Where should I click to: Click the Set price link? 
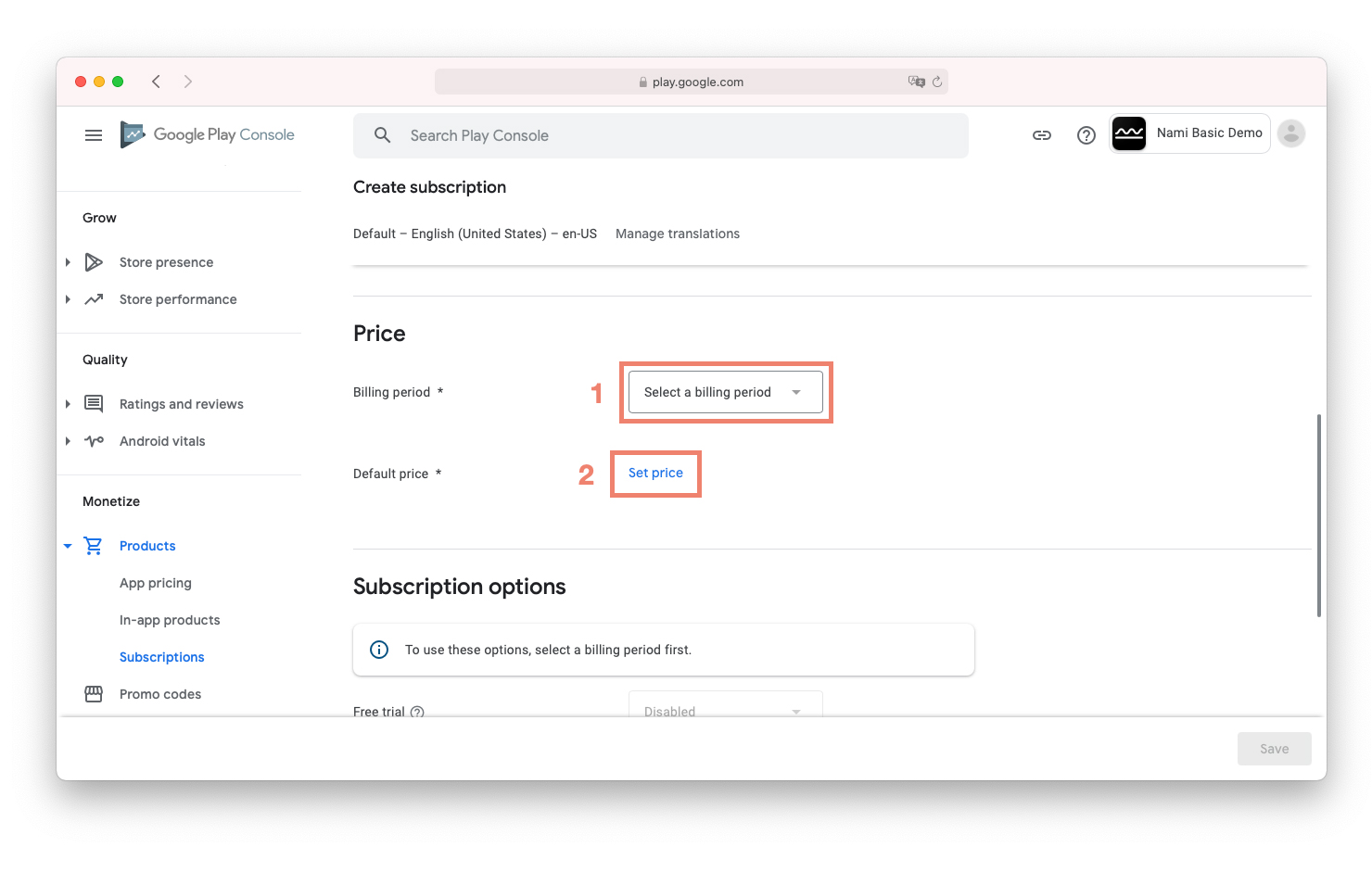[655, 473]
